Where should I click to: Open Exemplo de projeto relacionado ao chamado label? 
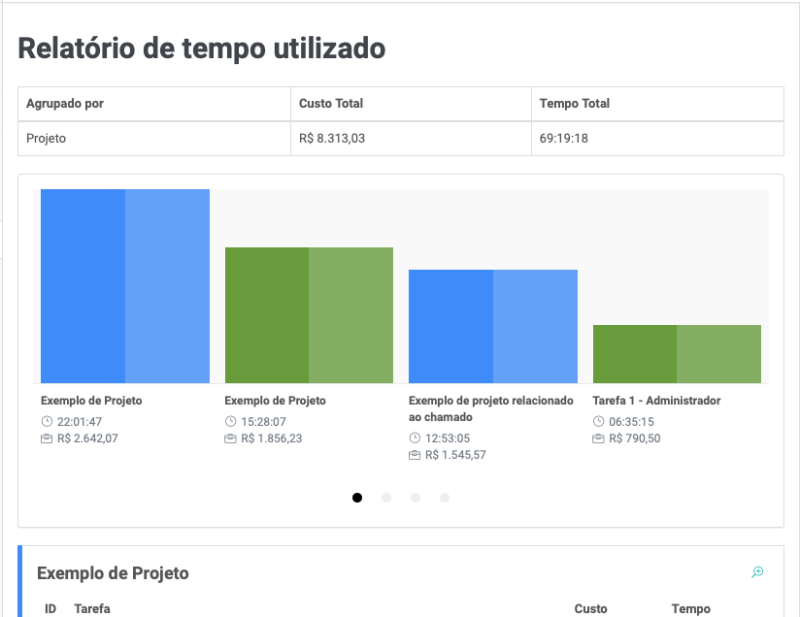pyautogui.click(x=491, y=408)
